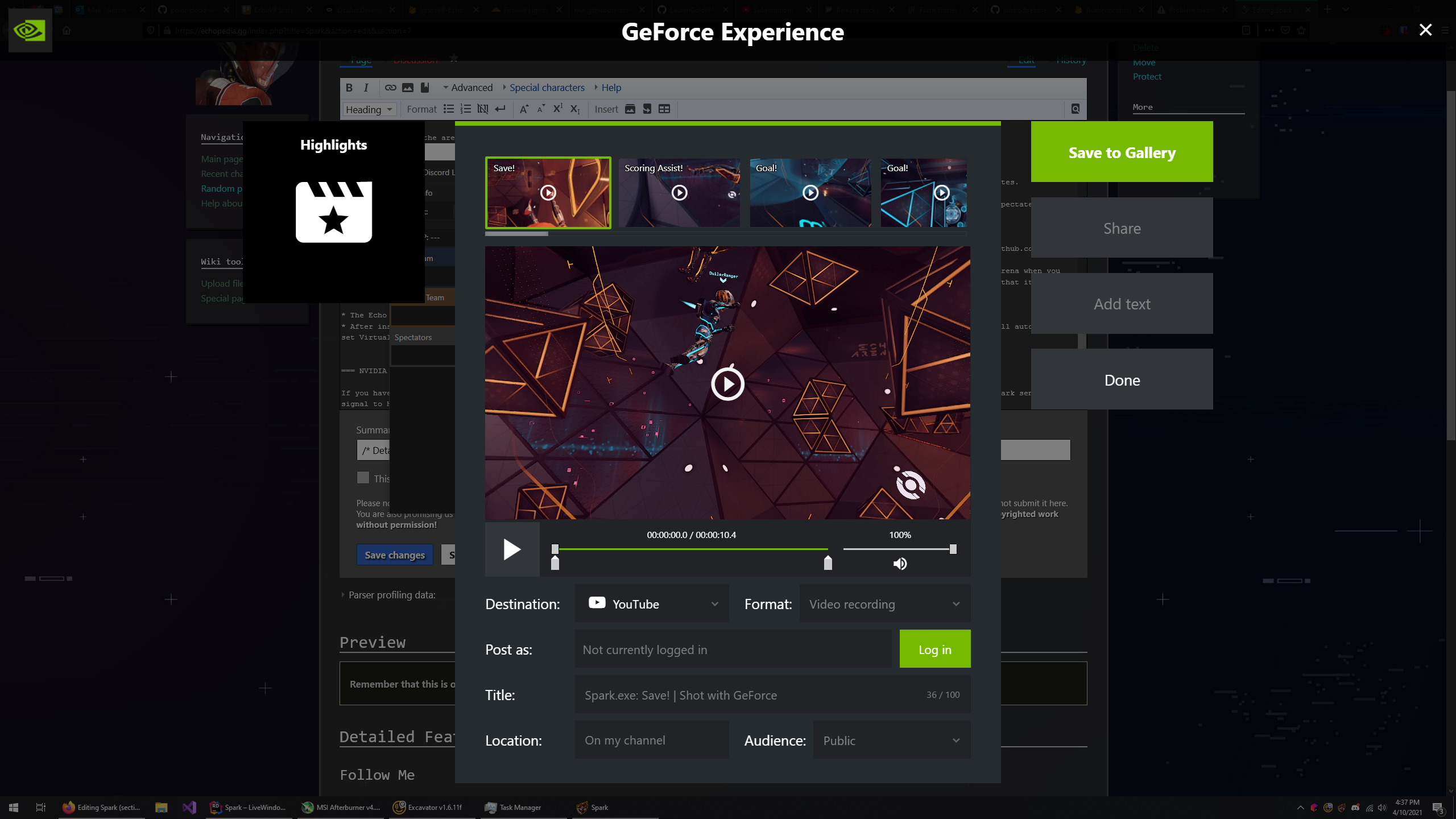
Task: Click the search and replace icon
Action: pos(1076,109)
